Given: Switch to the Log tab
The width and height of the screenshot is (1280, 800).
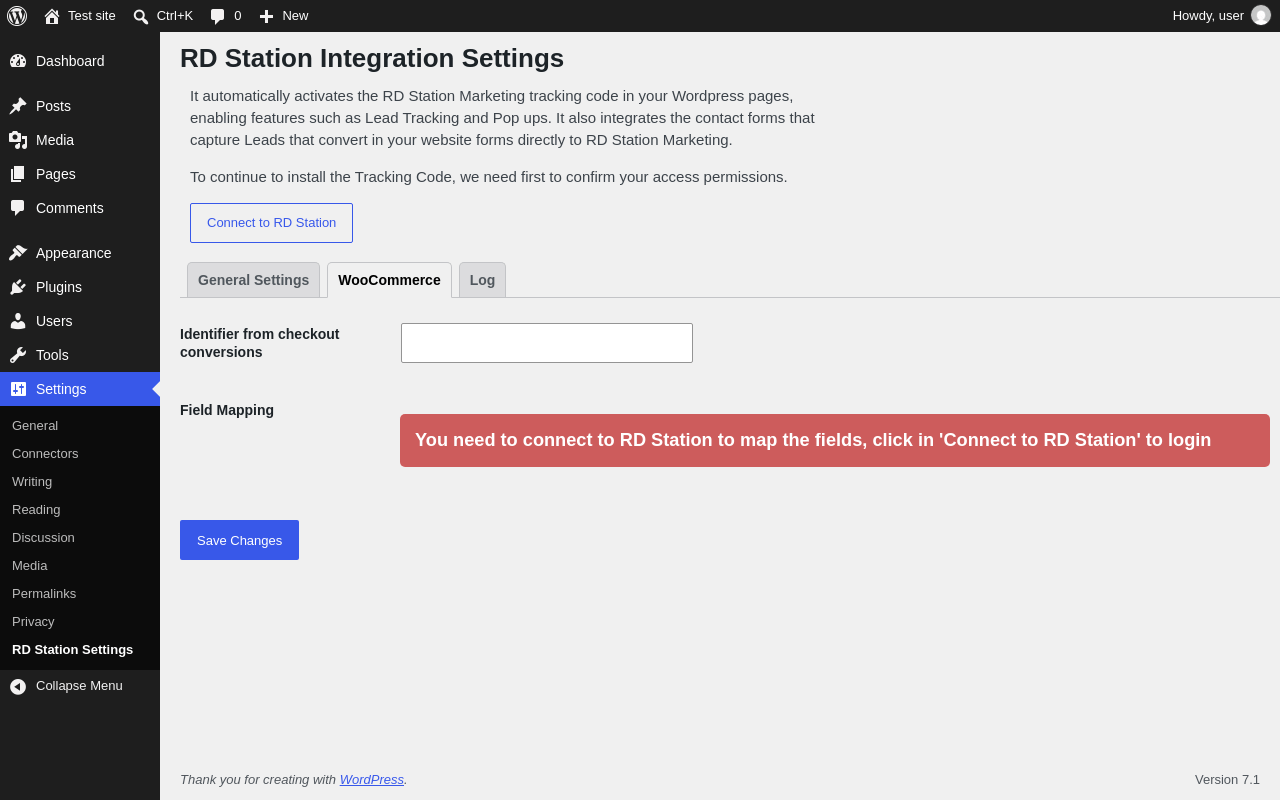Looking at the screenshot, I should click(x=482, y=280).
